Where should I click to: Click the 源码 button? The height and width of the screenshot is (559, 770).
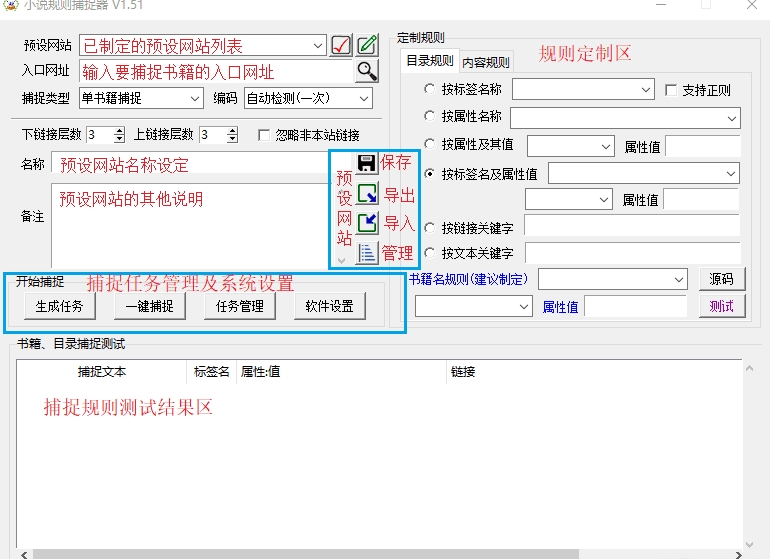pyautogui.click(x=721, y=279)
